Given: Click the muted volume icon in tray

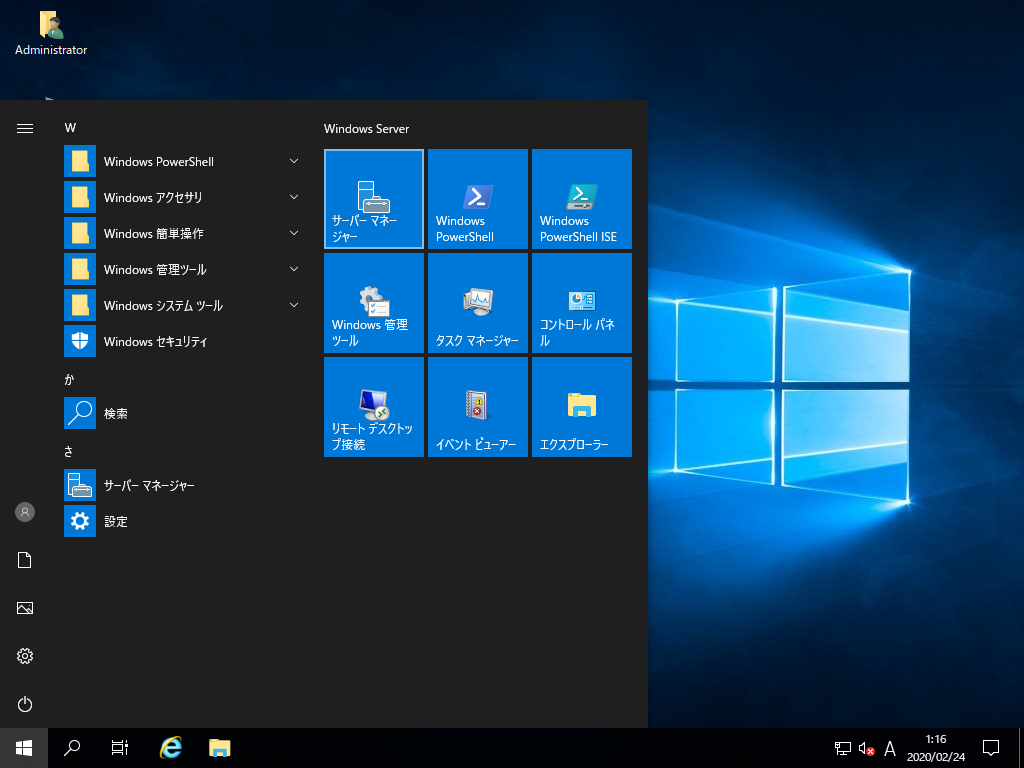Looking at the screenshot, I should click(866, 748).
